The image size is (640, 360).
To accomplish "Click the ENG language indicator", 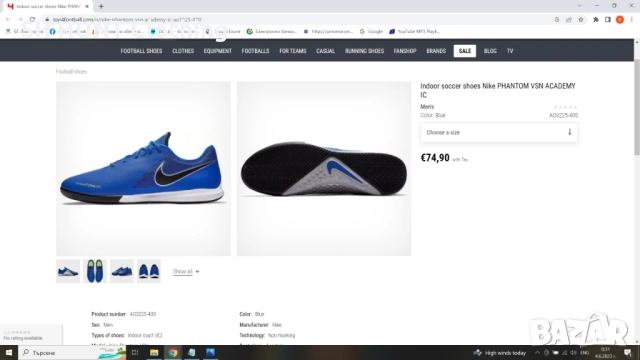I will [585, 353].
